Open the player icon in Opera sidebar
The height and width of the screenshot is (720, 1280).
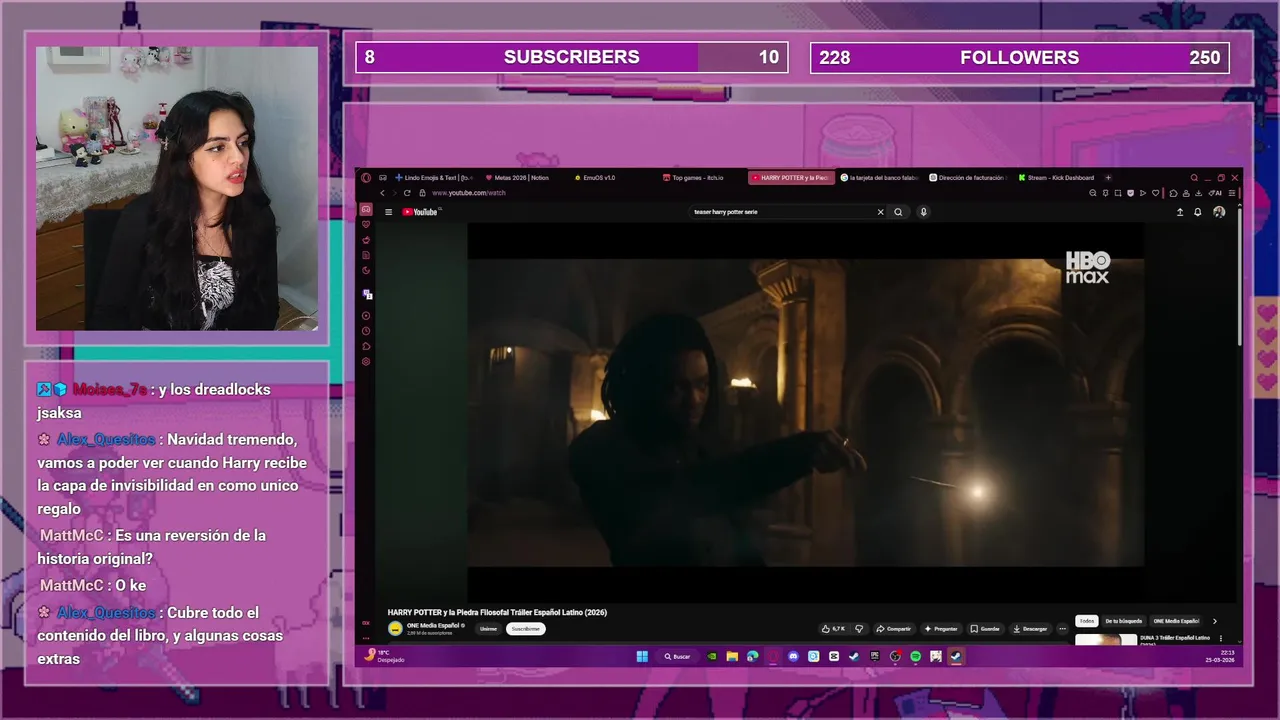tap(366, 316)
